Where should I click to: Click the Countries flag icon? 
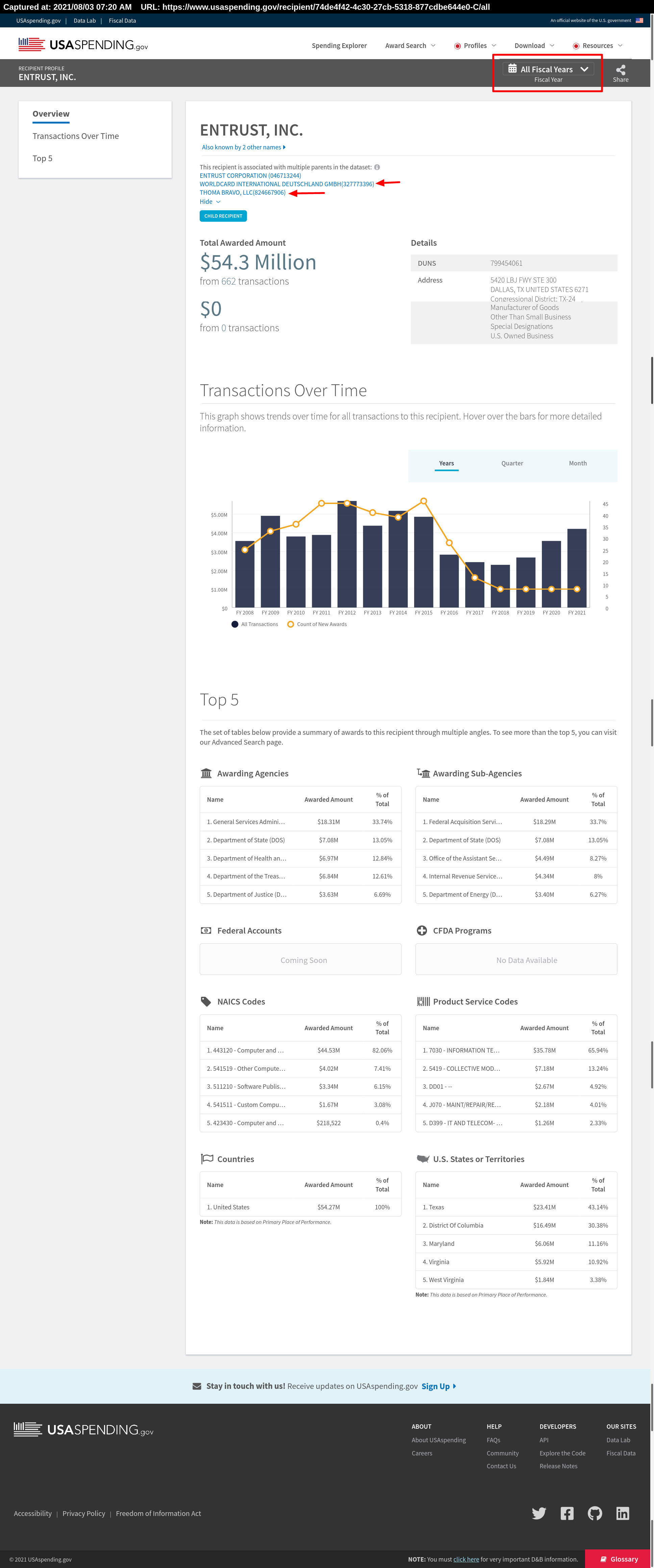click(x=207, y=1159)
